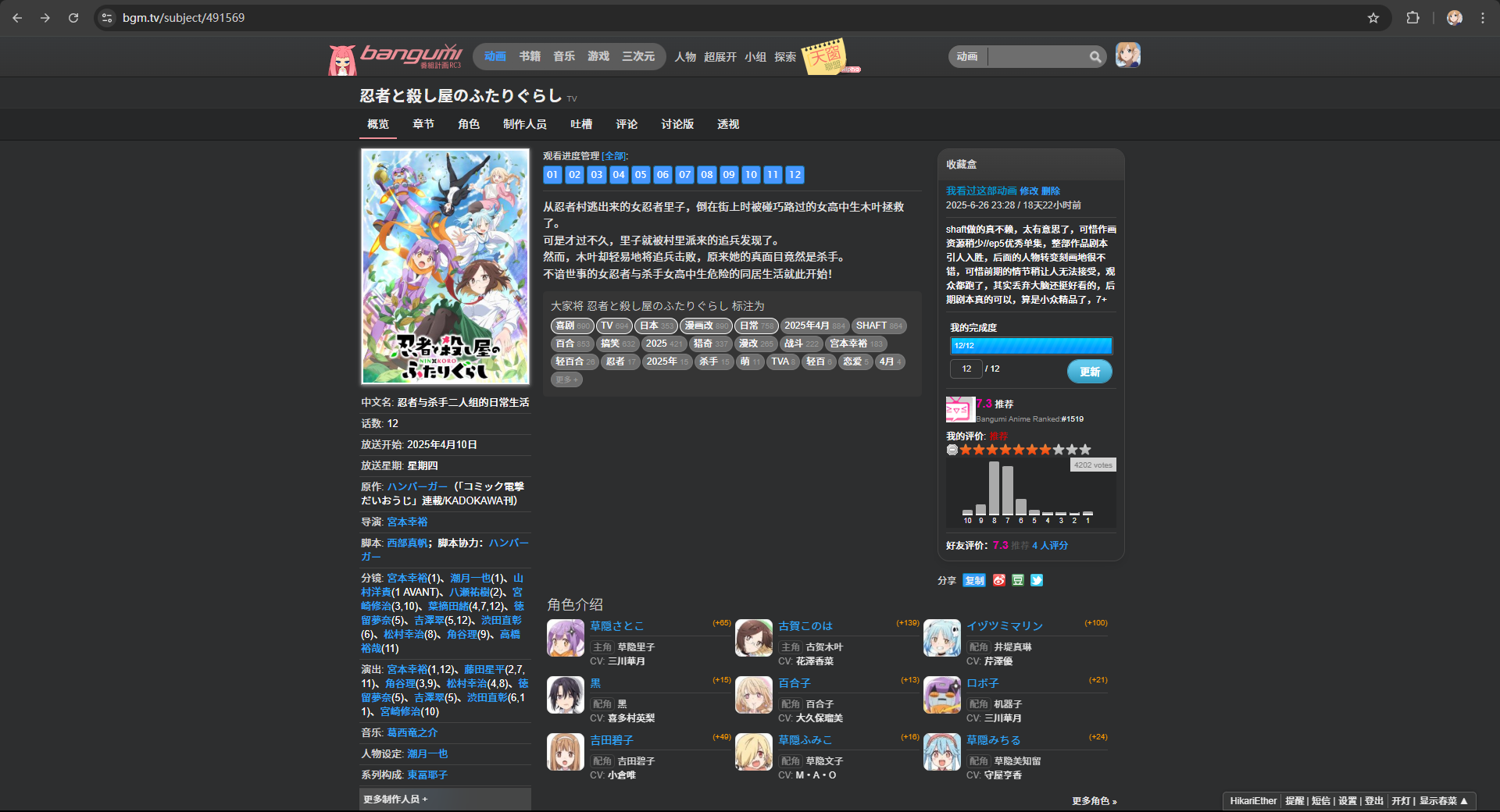Click the 12/12 completion progress bar
1500x812 pixels.
coord(1031,346)
